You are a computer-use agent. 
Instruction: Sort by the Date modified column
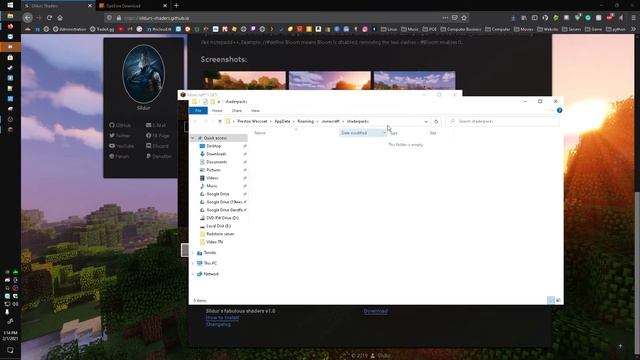(354, 133)
